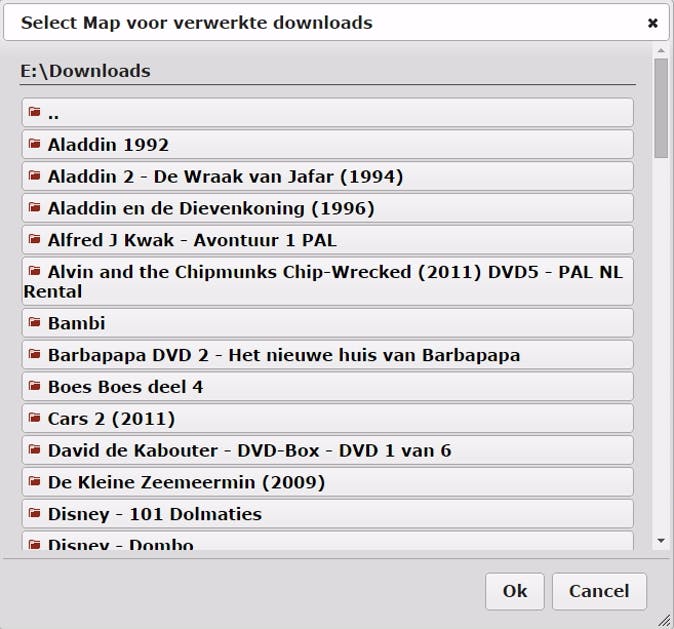Viewport: 674px width, 629px height.
Task: Open the Aladdin 1992 folder
Action: click(x=328, y=144)
